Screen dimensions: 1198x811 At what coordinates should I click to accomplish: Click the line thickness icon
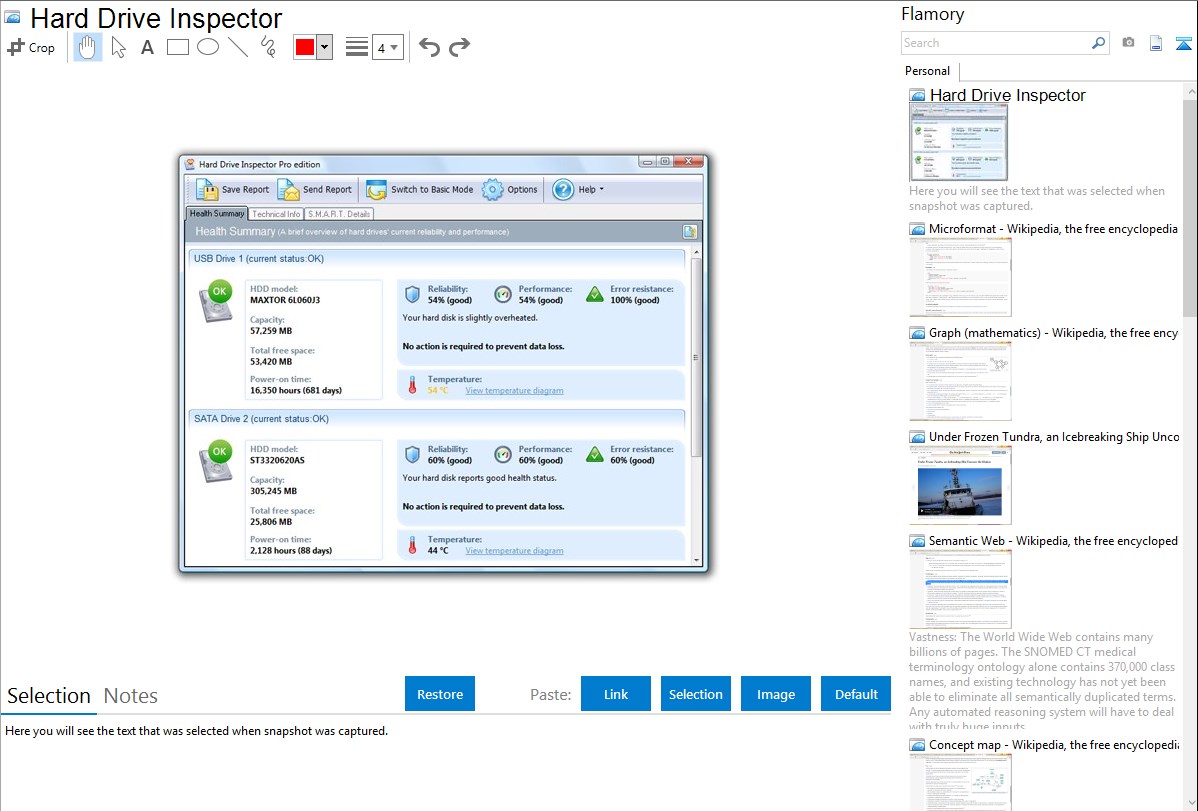tap(357, 47)
